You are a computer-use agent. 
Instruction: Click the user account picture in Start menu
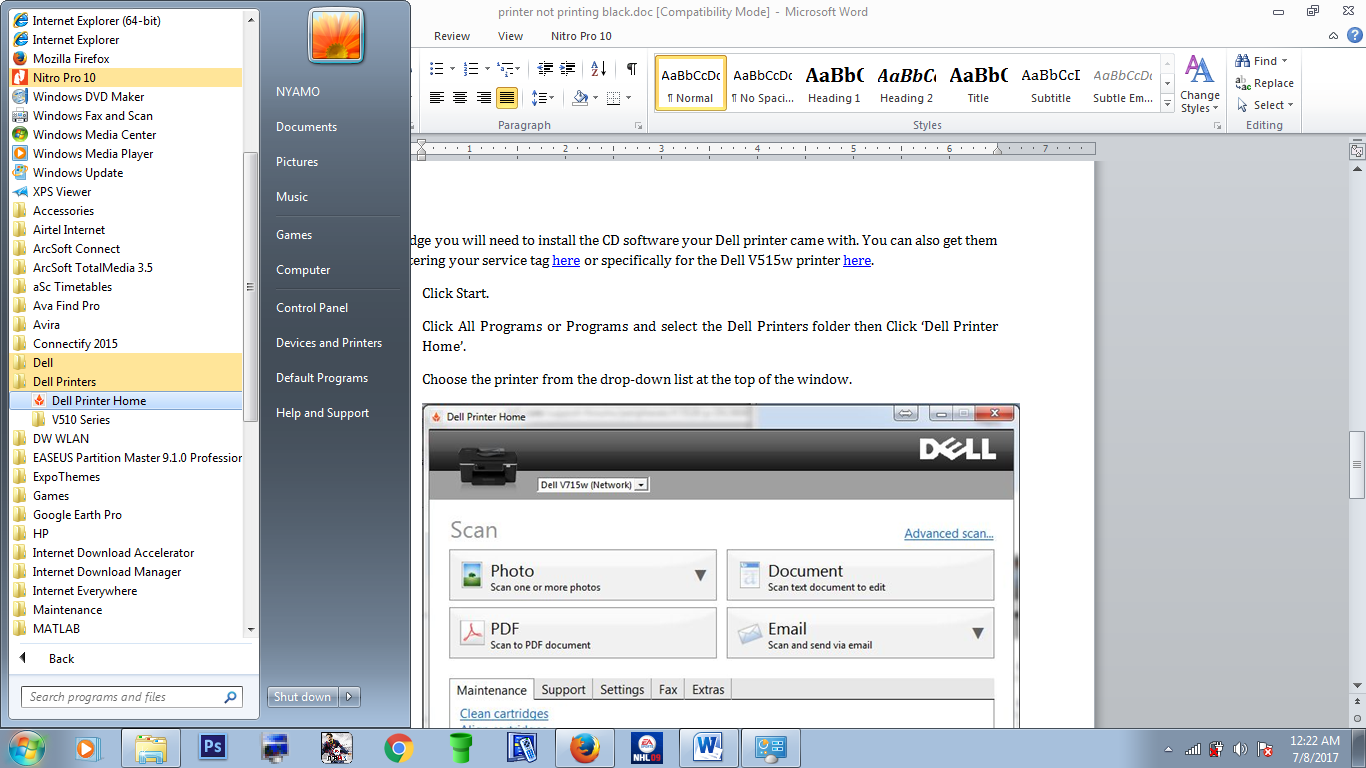336,35
